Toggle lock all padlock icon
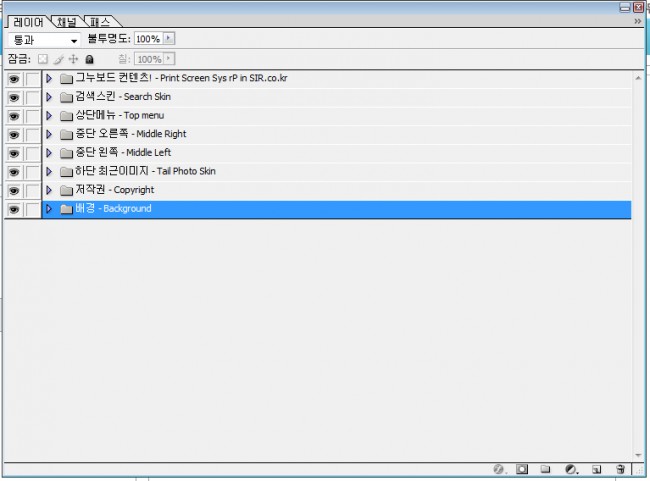This screenshot has width=650, height=481. click(89, 59)
